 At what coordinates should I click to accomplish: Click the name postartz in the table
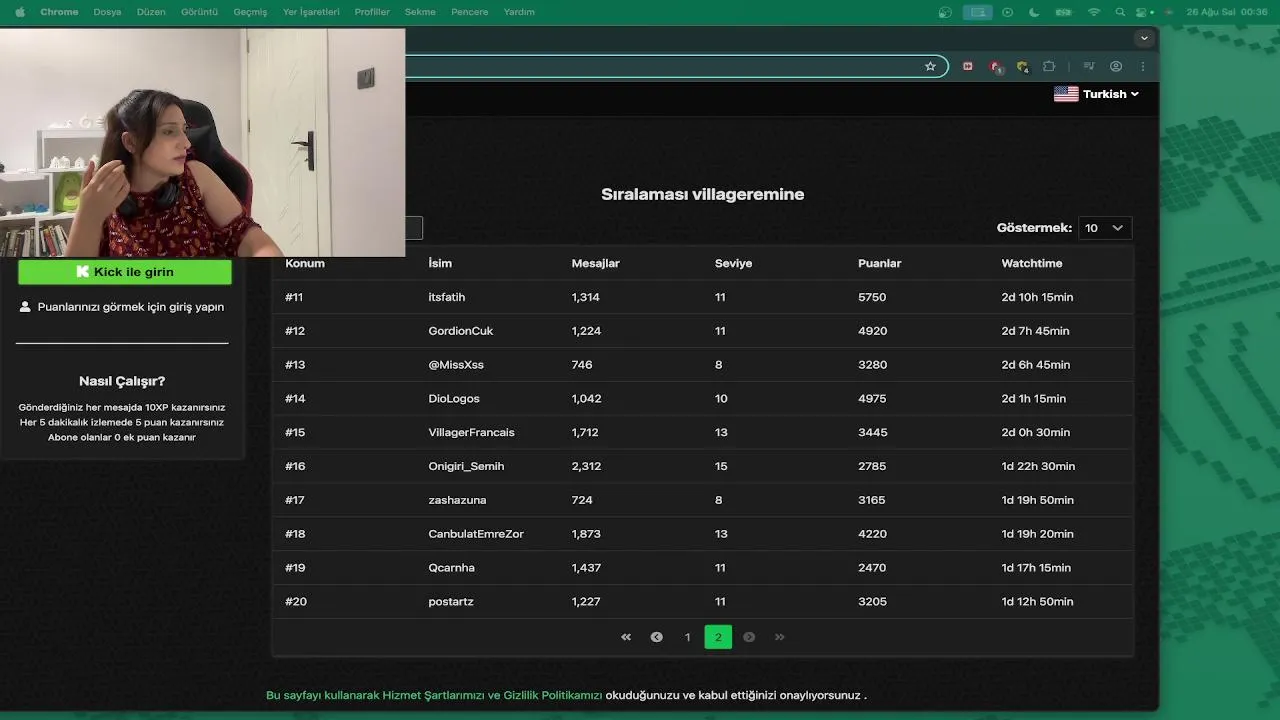tap(451, 602)
